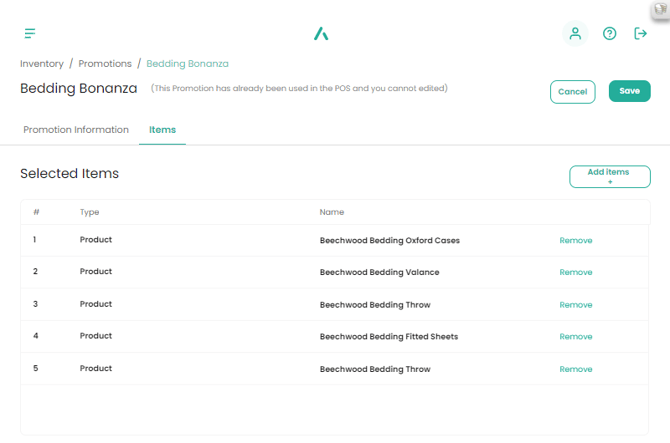Screen dimensions: 670x443
Task: Remove the Beechwood Bedding Throw in row 5
Action: click(x=576, y=369)
